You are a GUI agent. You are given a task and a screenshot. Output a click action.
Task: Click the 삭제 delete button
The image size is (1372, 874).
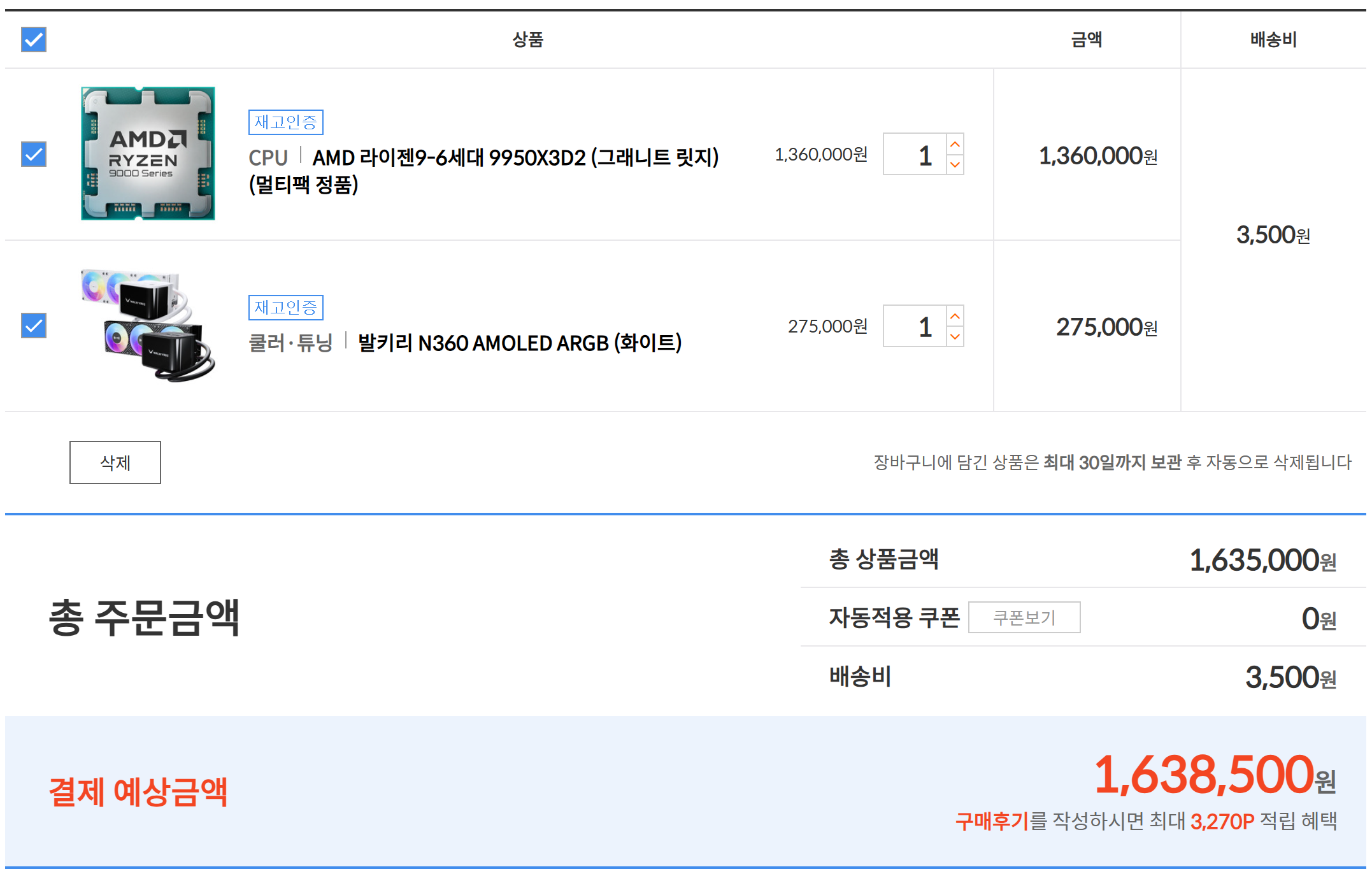pyautogui.click(x=115, y=462)
